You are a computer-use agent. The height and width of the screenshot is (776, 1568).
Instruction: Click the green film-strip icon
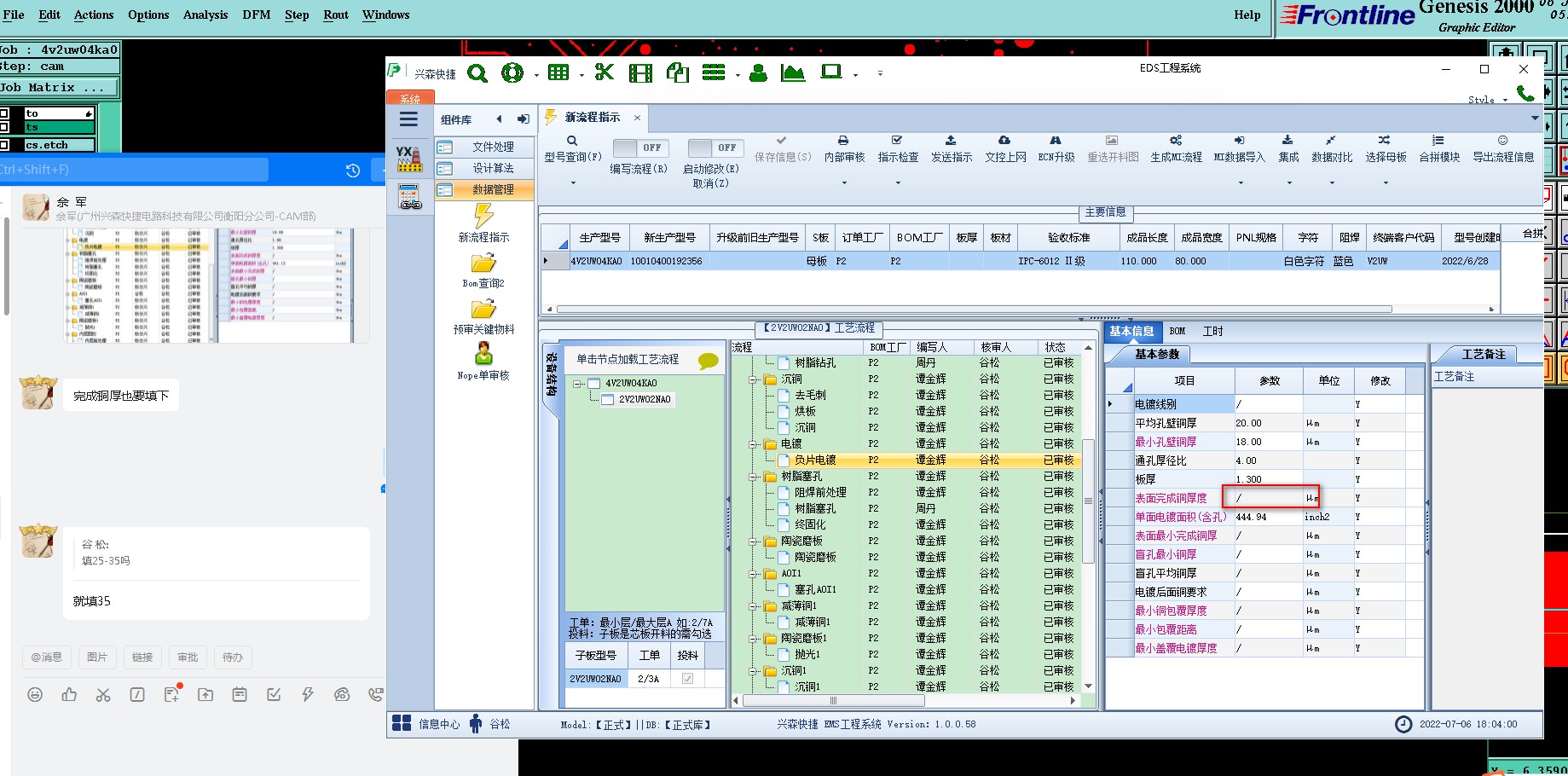point(640,73)
